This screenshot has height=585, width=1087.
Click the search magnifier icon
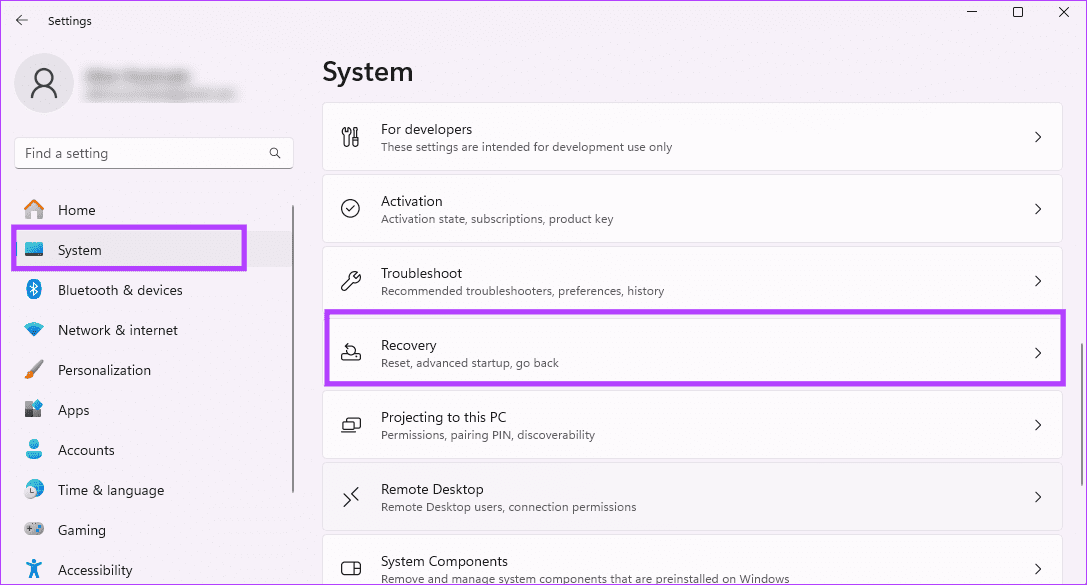coord(275,153)
